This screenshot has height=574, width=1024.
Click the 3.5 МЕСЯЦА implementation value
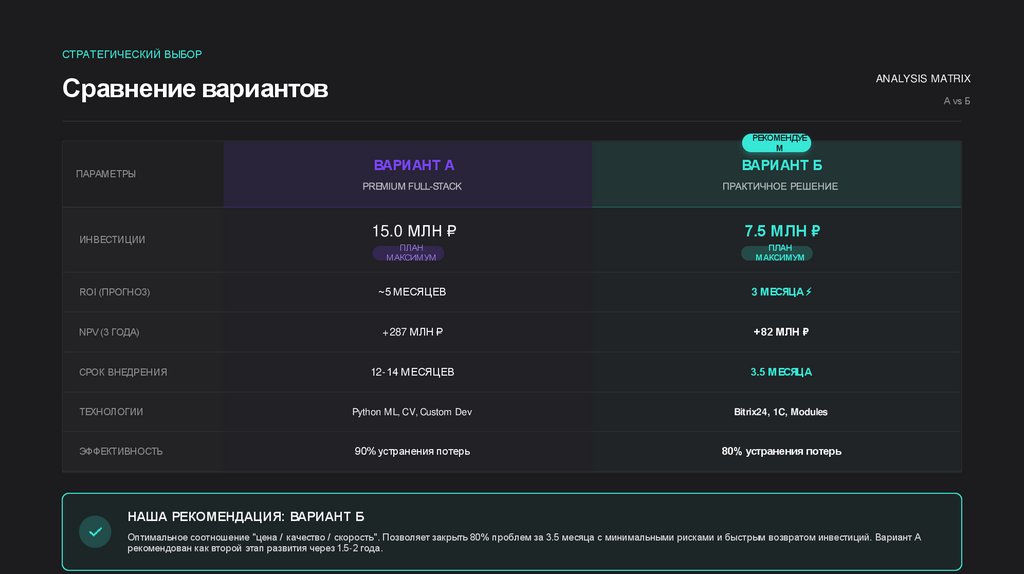tap(781, 372)
